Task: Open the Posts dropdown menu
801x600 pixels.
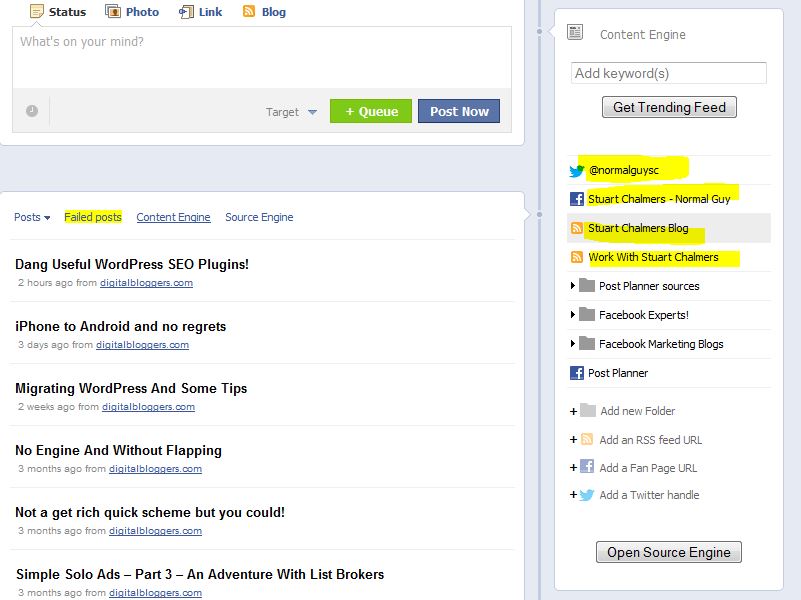Action: (x=32, y=217)
